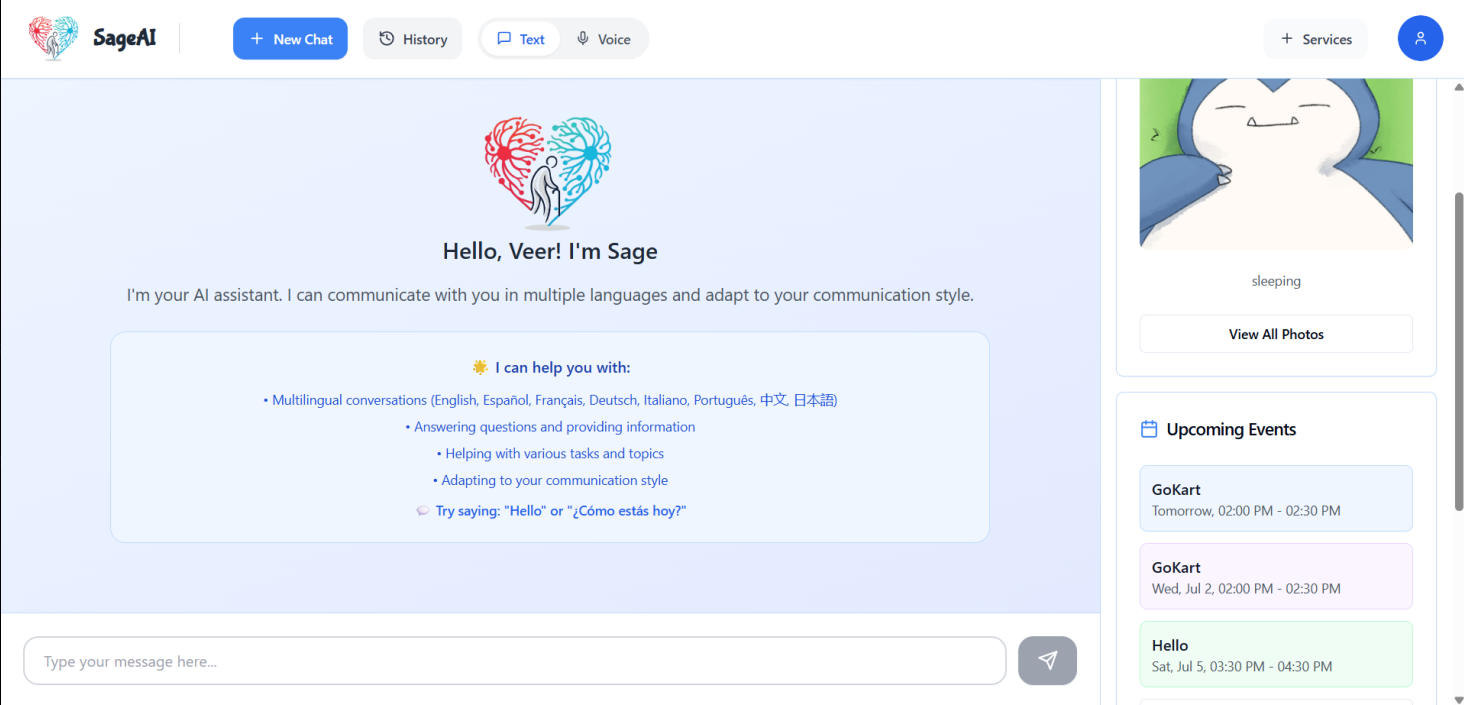Click the calendar icon beside Upcoming Events

point(1149,429)
